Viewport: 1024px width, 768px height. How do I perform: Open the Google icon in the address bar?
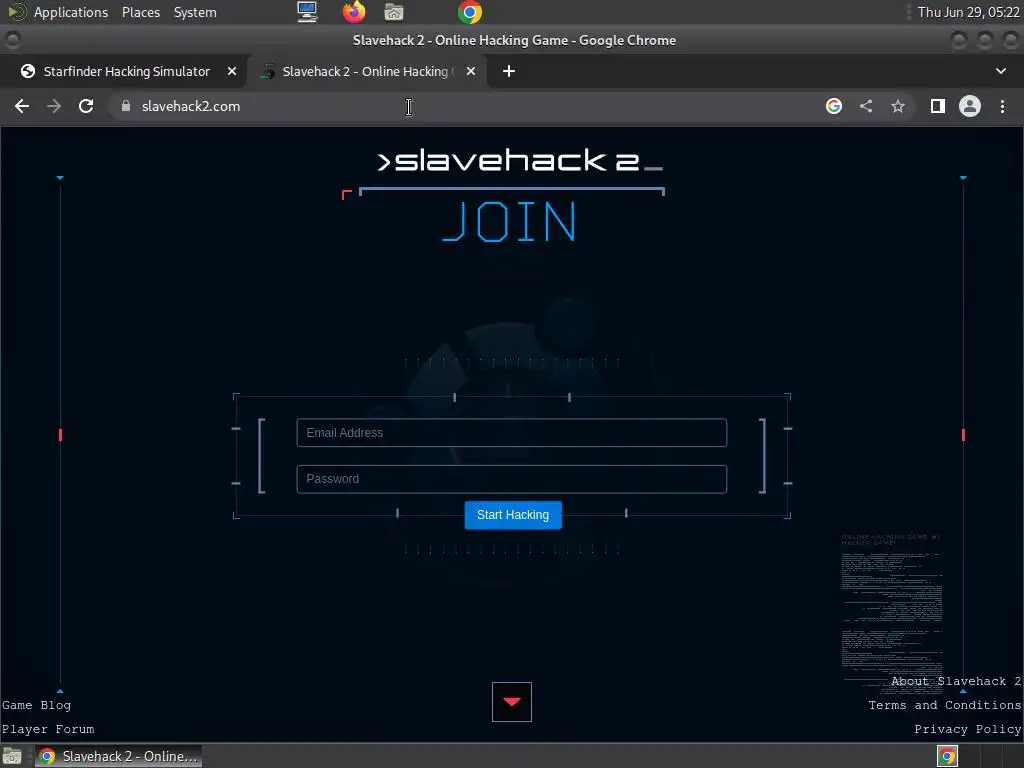[x=834, y=106]
